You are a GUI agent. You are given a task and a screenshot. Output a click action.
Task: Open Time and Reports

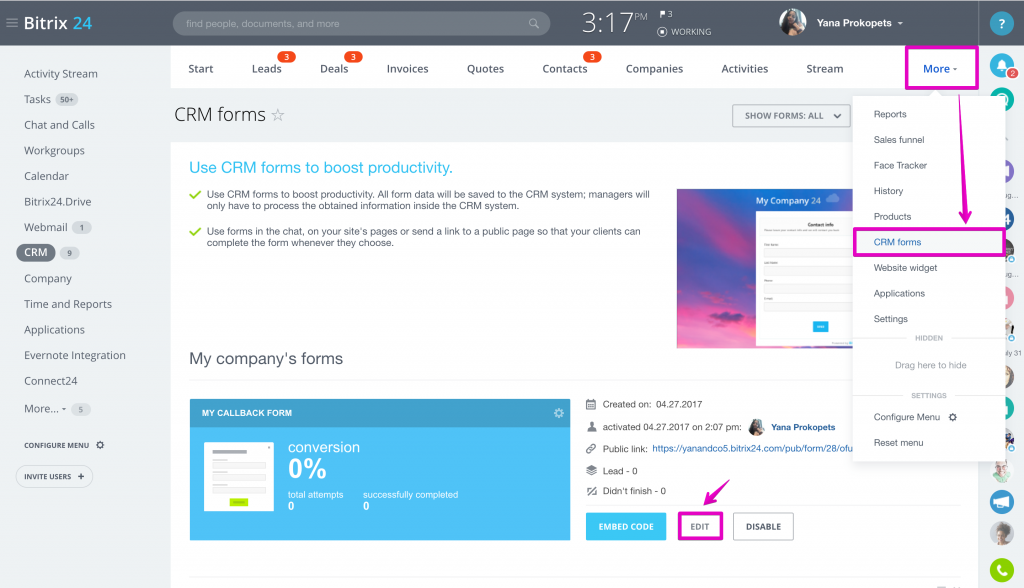click(x=68, y=304)
